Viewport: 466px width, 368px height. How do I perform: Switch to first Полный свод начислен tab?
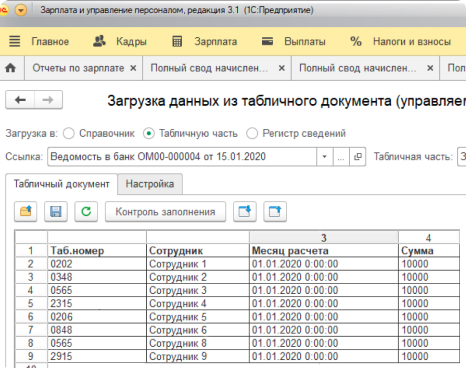tap(209, 68)
